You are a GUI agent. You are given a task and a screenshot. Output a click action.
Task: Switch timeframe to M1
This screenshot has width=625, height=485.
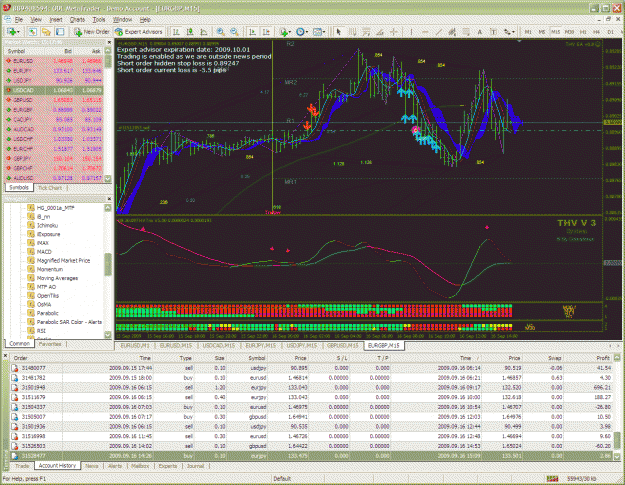(528, 32)
